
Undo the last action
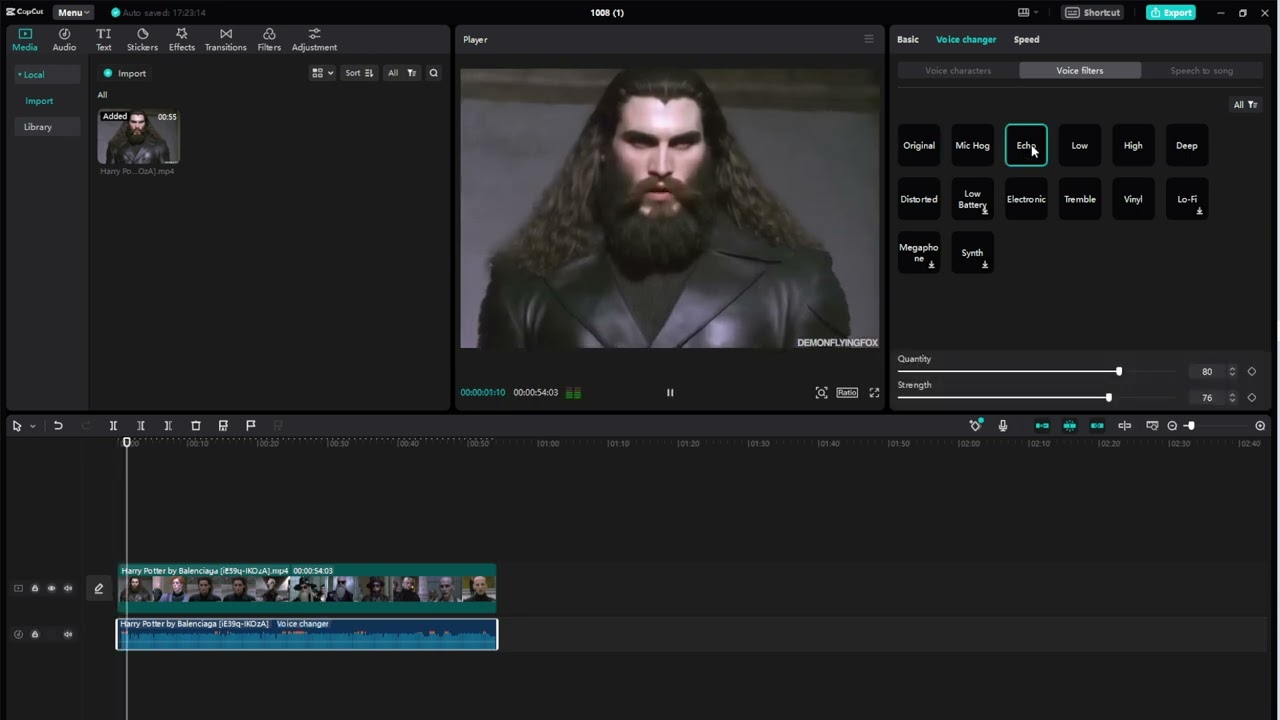58,426
